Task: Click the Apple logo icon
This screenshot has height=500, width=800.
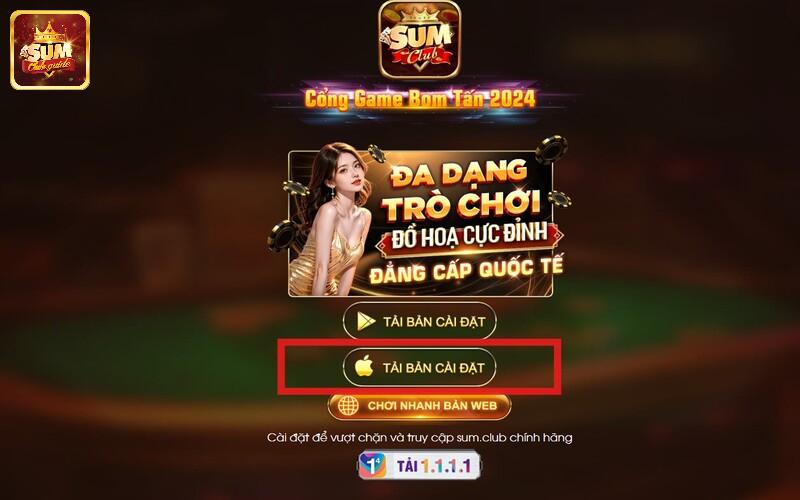Action: pos(364,366)
